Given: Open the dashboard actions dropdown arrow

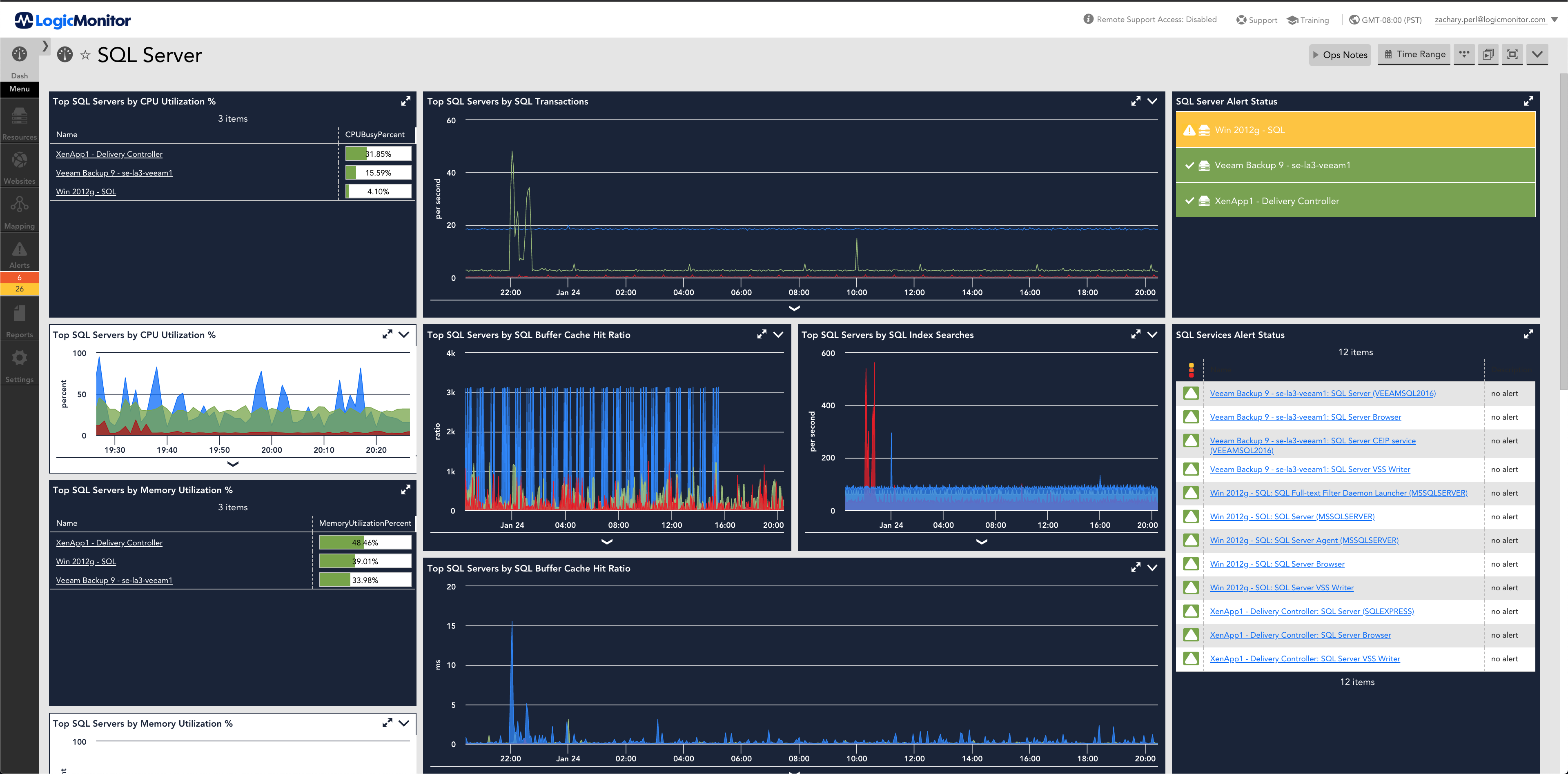Looking at the screenshot, I should pos(1537,54).
